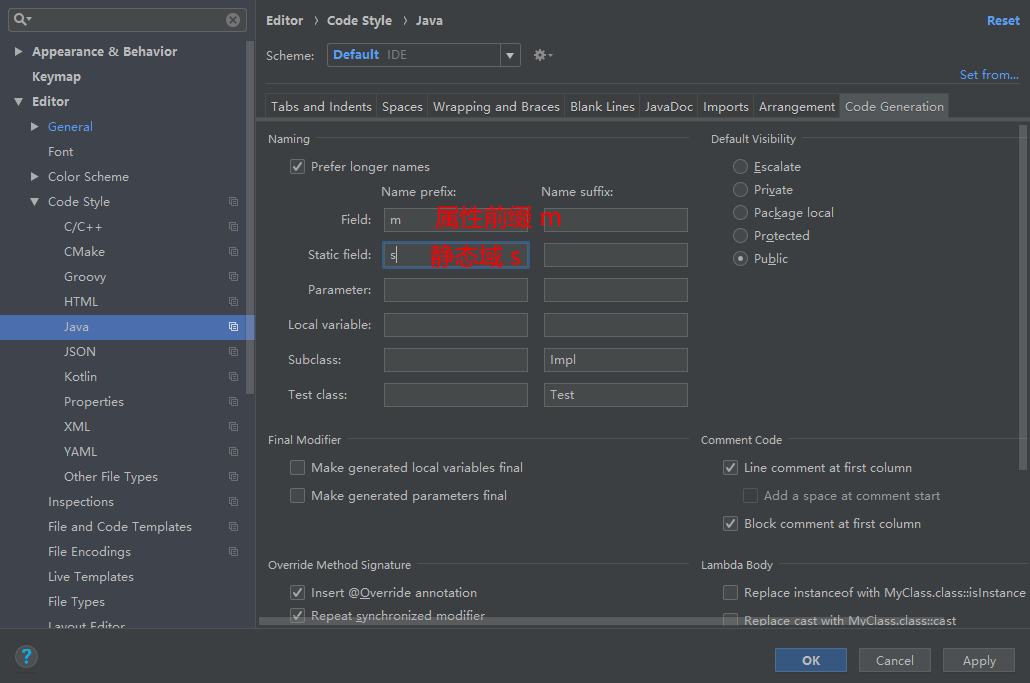Click the copy icon next to HTML

point(233,301)
